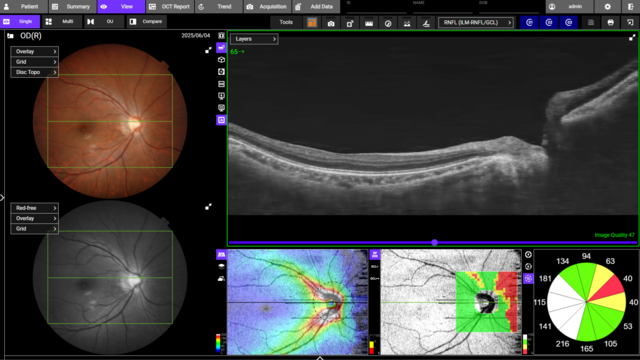Viewport: 640px width, 360px height.
Task: Click the sector chart center point
Action: point(587,302)
